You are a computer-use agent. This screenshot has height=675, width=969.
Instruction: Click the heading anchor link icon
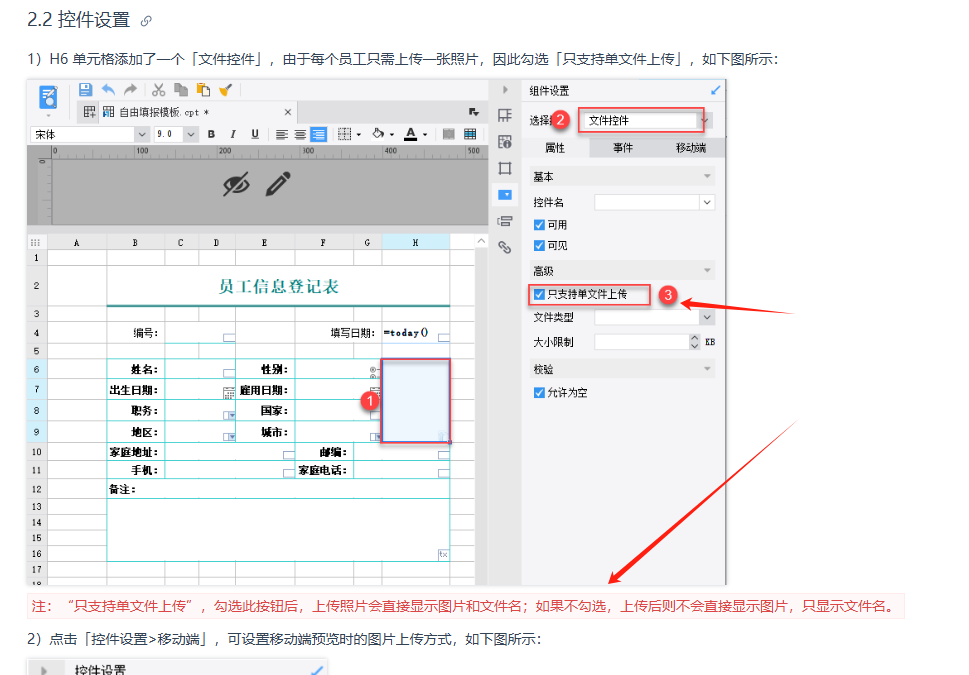tap(146, 21)
